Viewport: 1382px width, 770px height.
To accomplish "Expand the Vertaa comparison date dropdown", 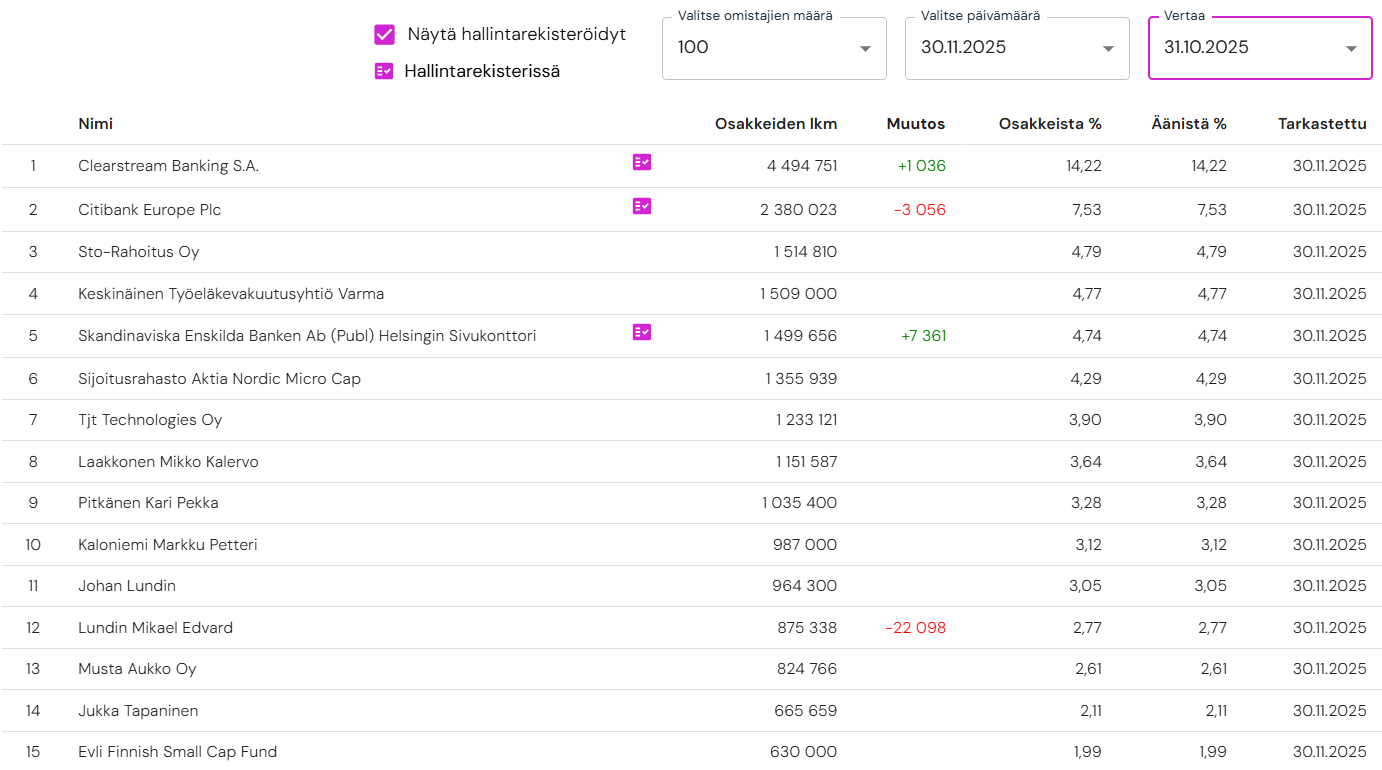I will 1259,48.
